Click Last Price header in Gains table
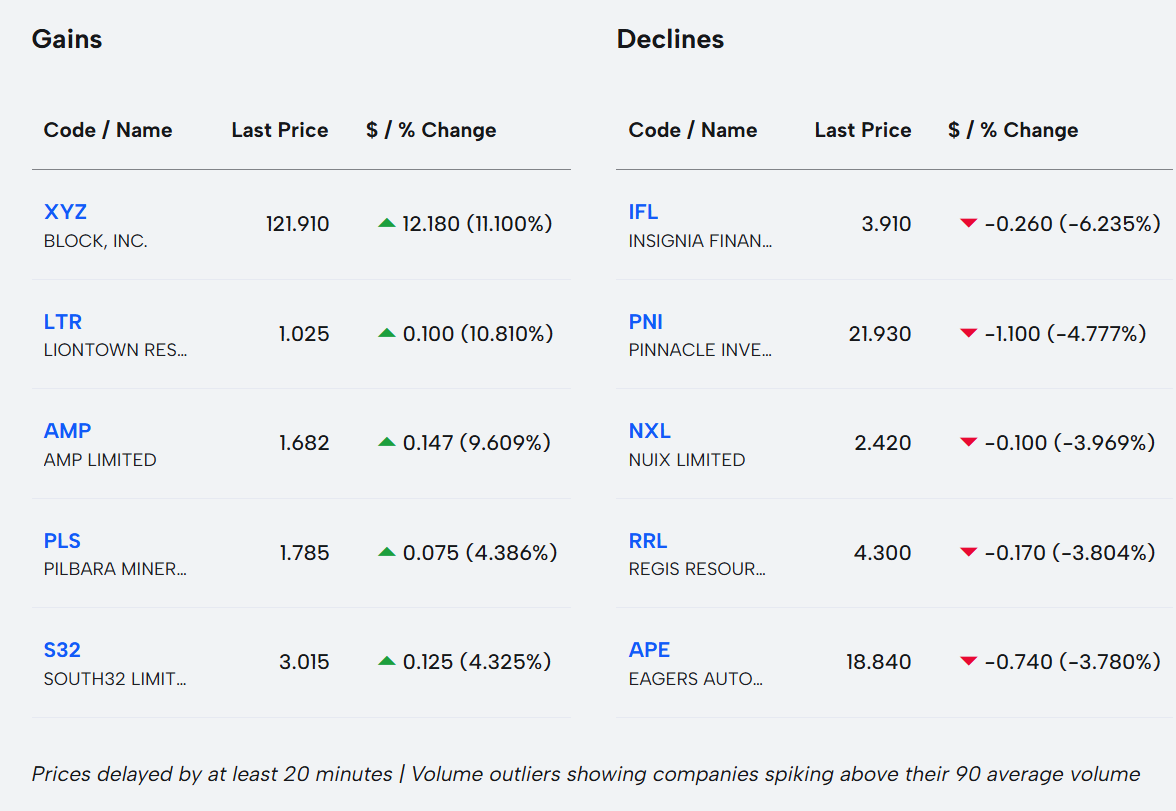Image resolution: width=1176 pixels, height=811 pixels. click(x=280, y=130)
